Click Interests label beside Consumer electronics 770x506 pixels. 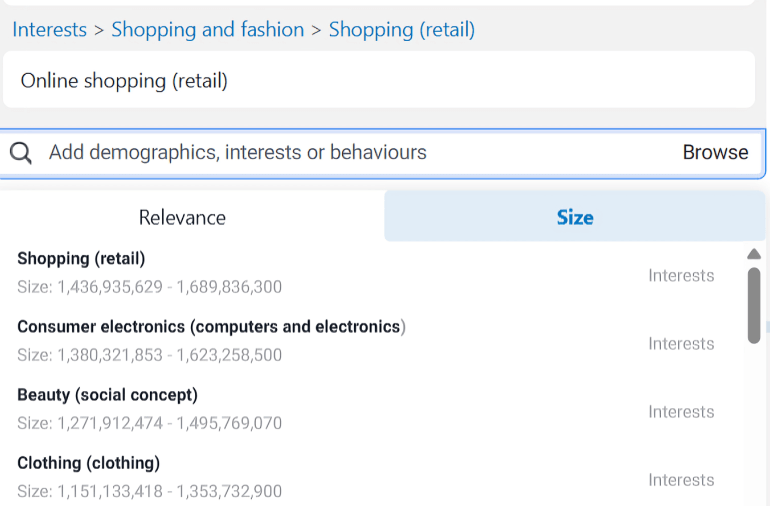[x=681, y=344]
